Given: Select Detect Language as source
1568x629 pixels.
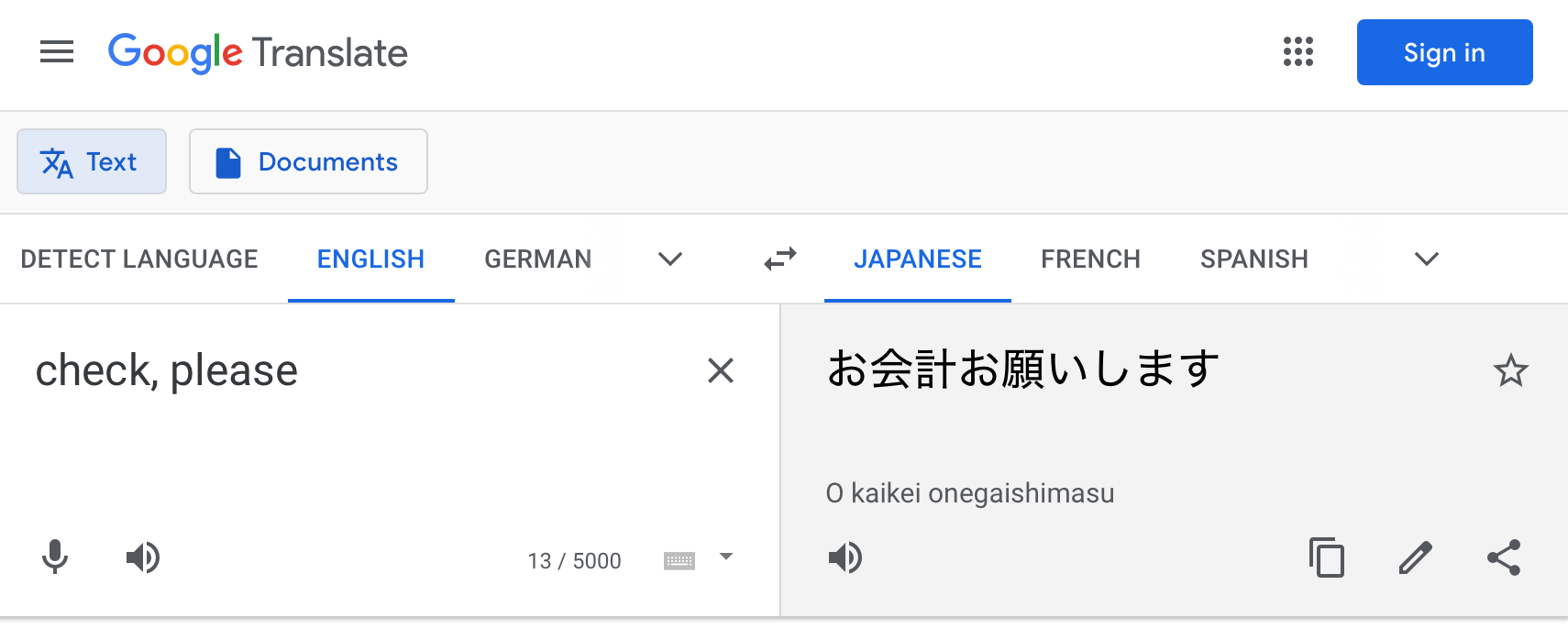Looking at the screenshot, I should pyautogui.click(x=139, y=259).
